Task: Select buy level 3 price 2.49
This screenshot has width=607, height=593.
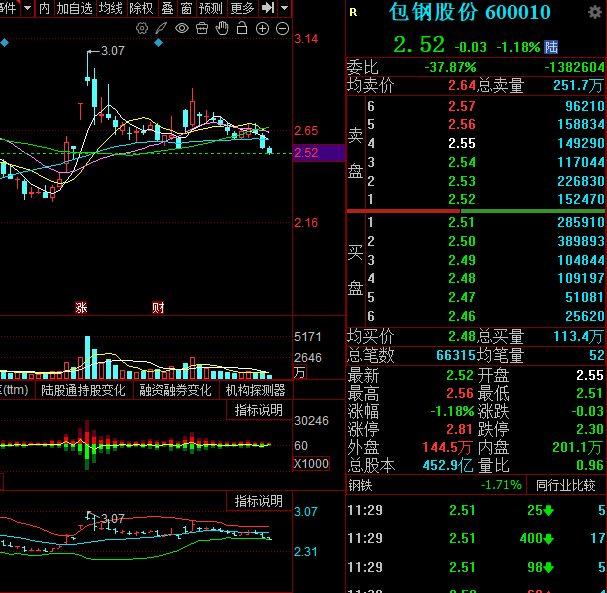Action: pyautogui.click(x=461, y=260)
